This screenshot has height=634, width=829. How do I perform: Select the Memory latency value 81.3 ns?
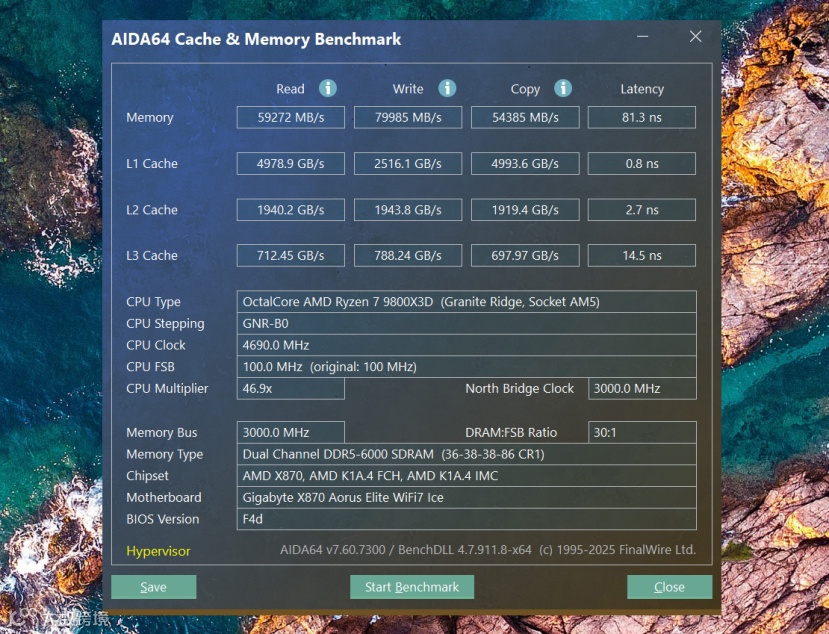pos(642,117)
